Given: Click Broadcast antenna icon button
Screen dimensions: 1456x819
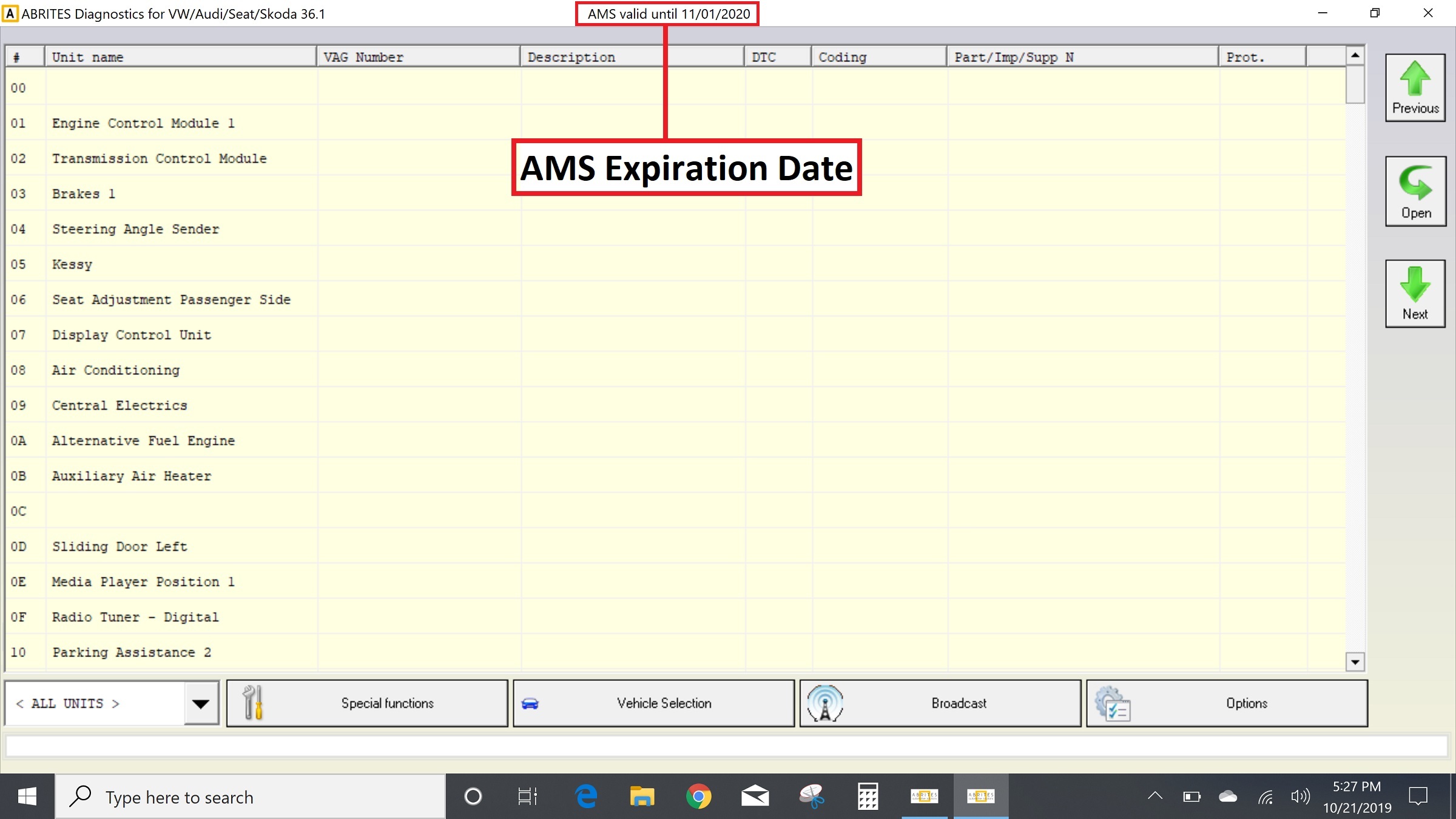Looking at the screenshot, I should click(x=940, y=703).
